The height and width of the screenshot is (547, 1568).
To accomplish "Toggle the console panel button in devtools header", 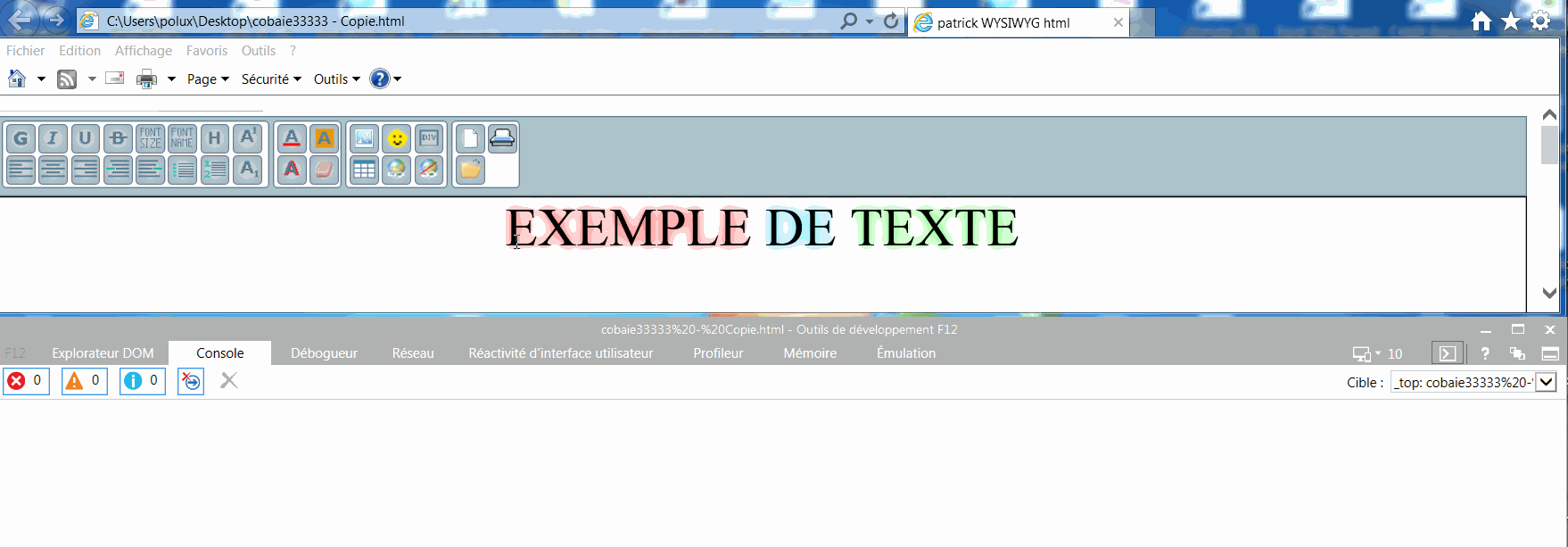I will click(x=1448, y=353).
